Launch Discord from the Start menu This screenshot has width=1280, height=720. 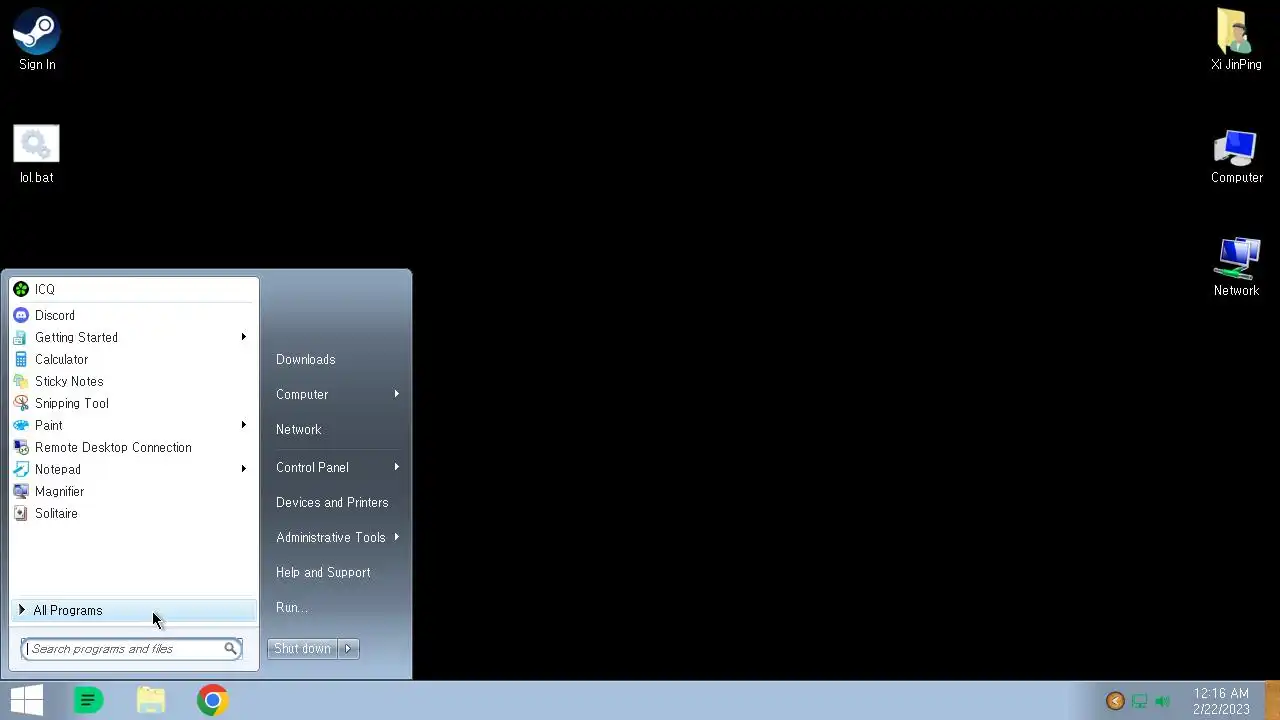134,315
